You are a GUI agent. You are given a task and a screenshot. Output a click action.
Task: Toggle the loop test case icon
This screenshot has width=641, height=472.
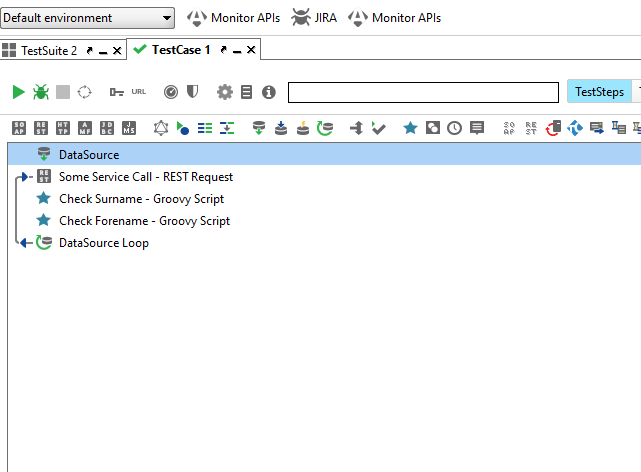click(85, 92)
